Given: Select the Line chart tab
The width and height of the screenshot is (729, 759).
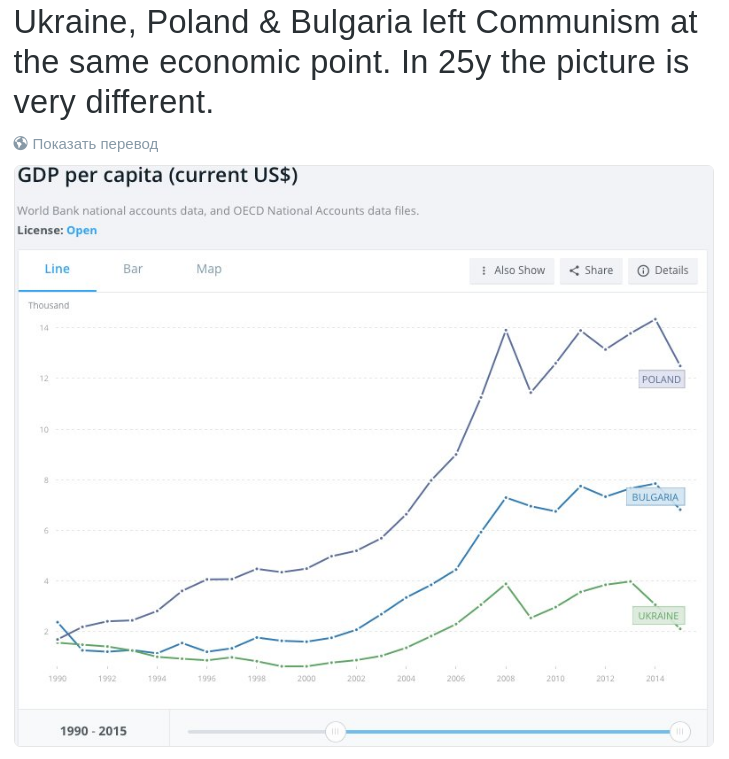Looking at the screenshot, I should tap(57, 269).
